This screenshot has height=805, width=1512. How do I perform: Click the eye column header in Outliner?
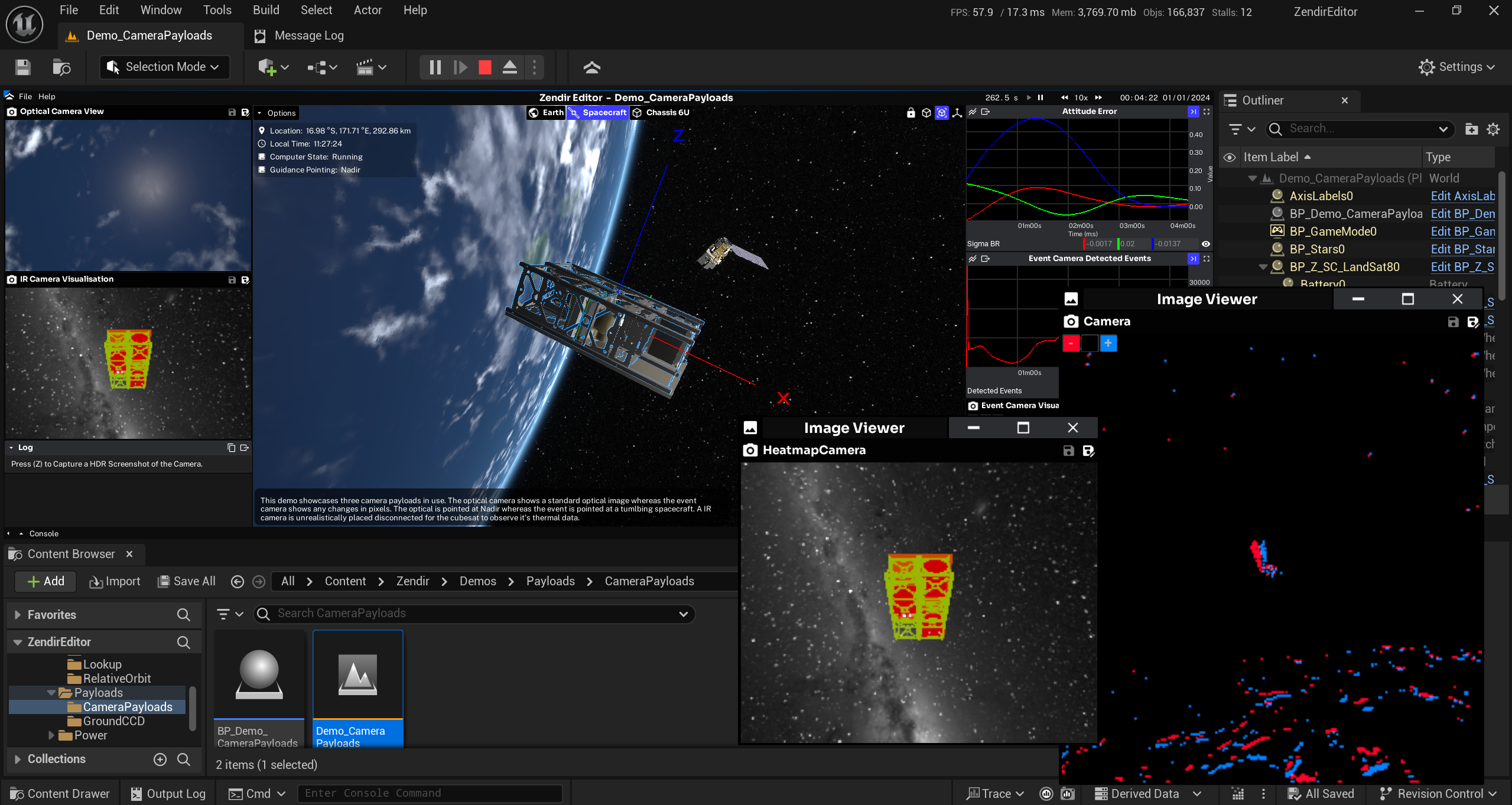[1230, 157]
